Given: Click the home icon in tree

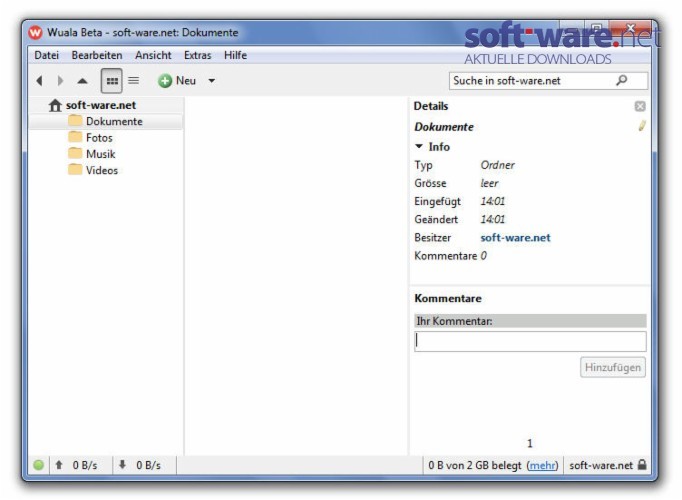Looking at the screenshot, I should (55, 105).
